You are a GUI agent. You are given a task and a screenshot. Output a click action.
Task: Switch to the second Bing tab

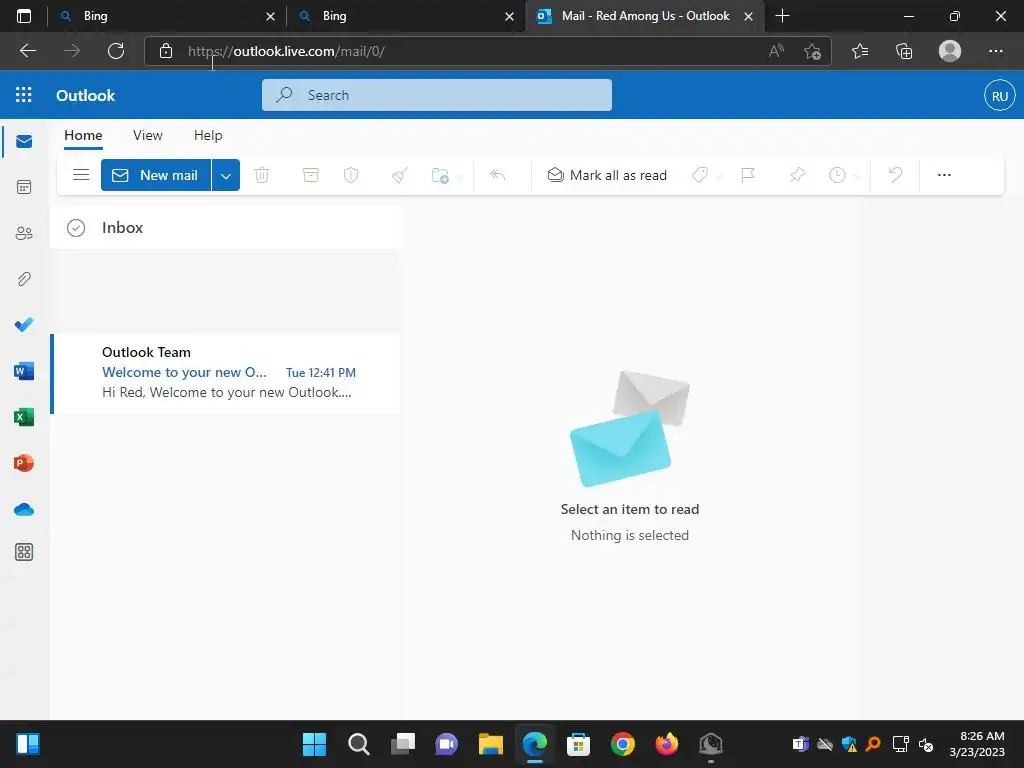point(405,16)
